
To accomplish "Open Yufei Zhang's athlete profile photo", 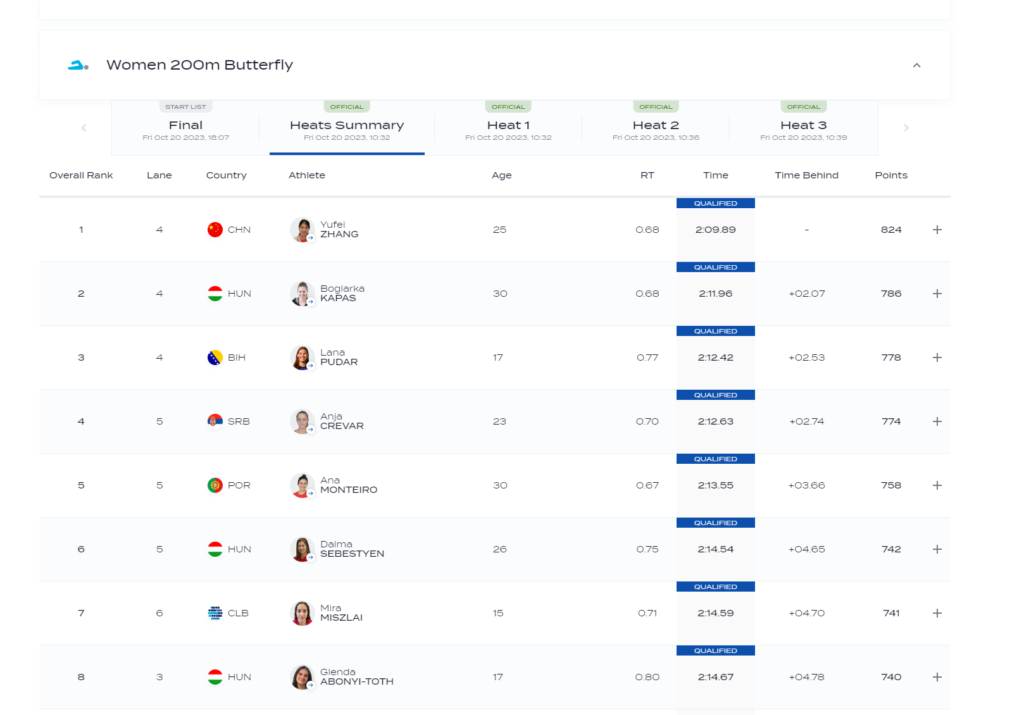I will pos(302,230).
